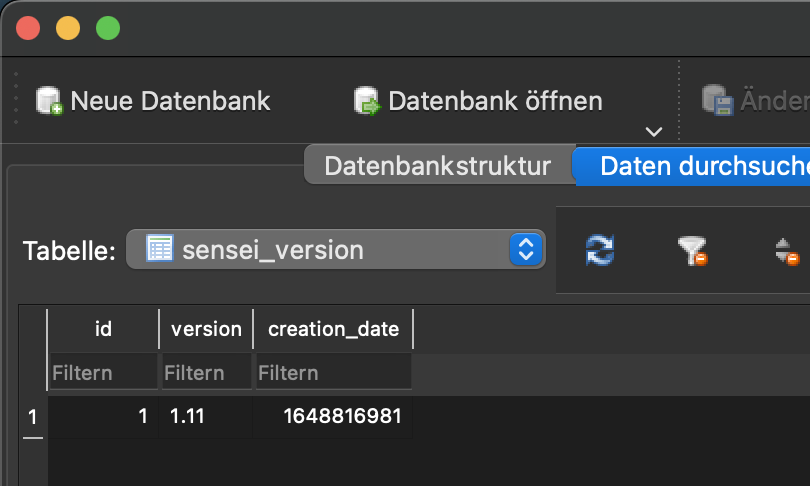Screen dimensions: 810x486
Task: Expand the toolbar overflow chevron
Action: [654, 132]
